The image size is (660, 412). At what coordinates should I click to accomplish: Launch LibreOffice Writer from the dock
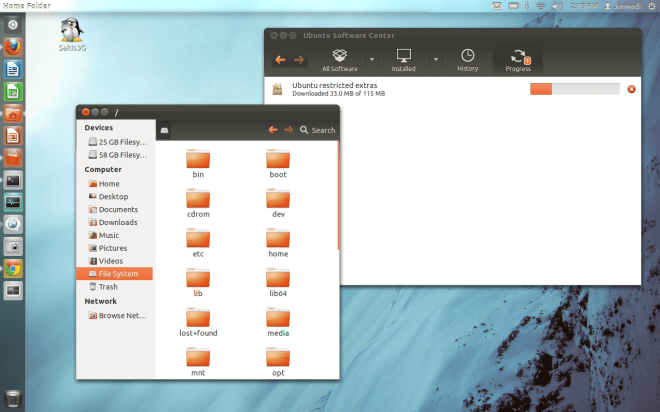pos(13,69)
